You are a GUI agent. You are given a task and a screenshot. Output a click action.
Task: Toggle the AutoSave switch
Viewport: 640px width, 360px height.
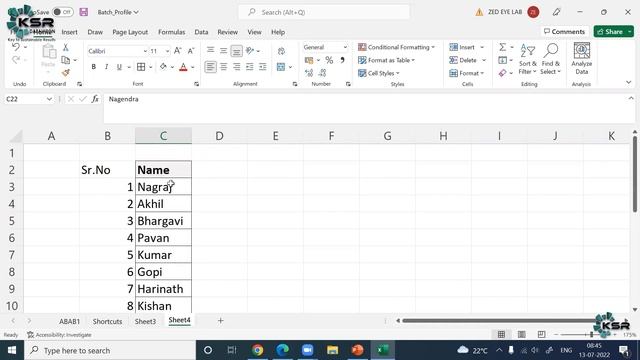62,12
